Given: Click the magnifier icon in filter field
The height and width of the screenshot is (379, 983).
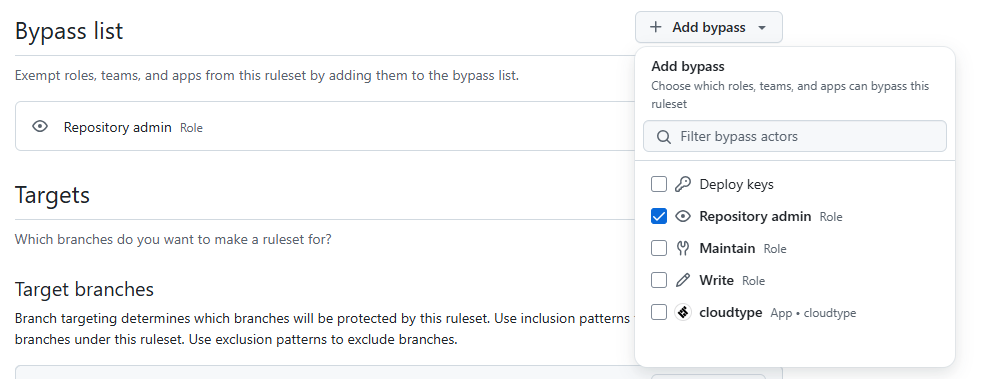Looking at the screenshot, I should click(x=664, y=137).
